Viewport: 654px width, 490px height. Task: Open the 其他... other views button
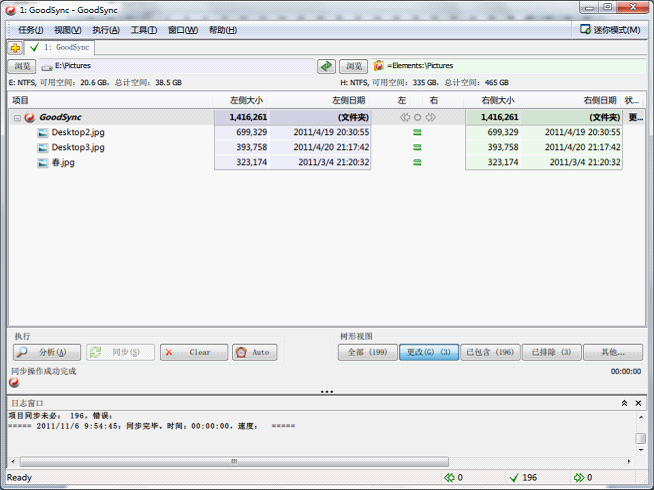tap(613, 352)
